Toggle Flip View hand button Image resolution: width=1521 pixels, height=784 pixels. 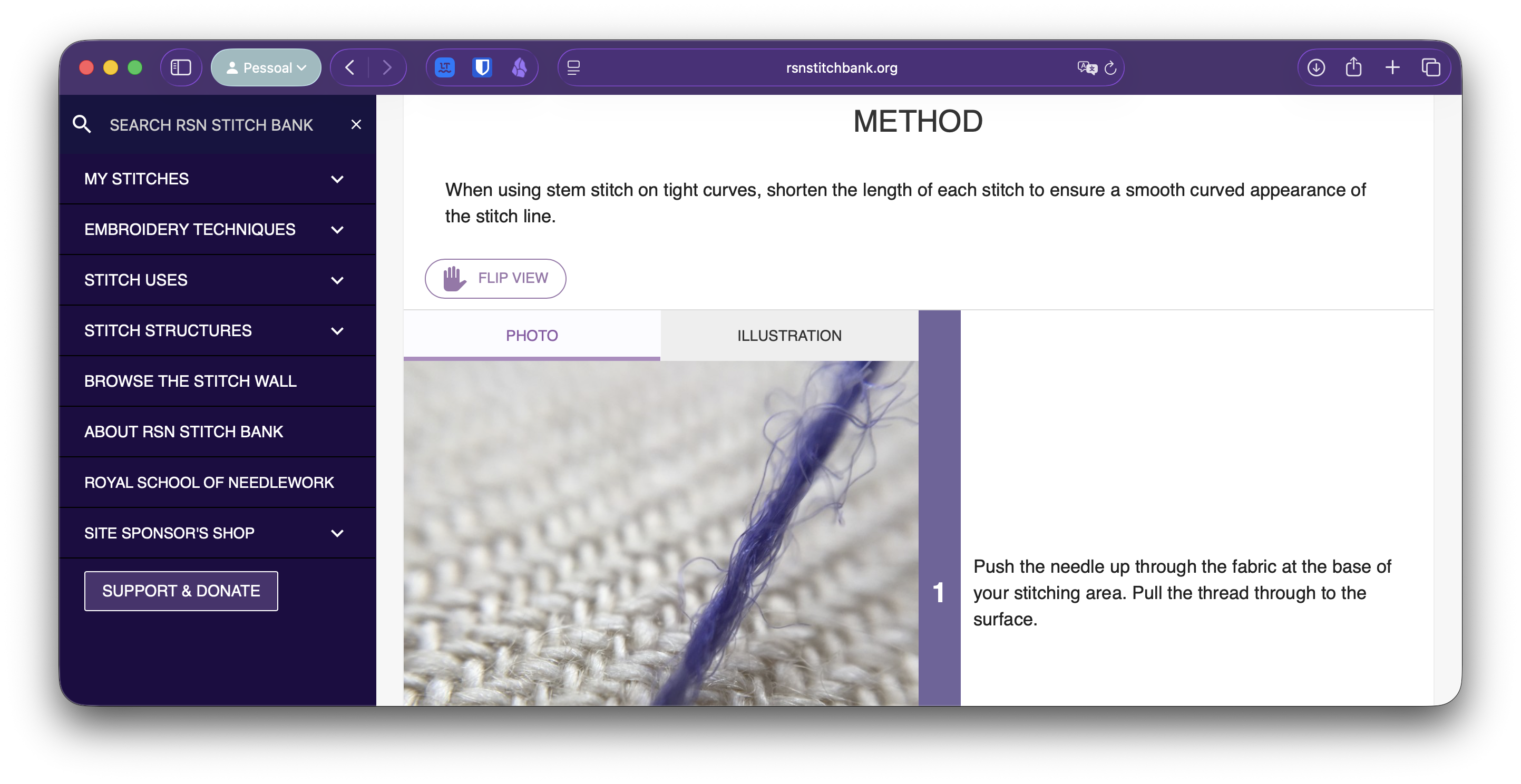[495, 278]
